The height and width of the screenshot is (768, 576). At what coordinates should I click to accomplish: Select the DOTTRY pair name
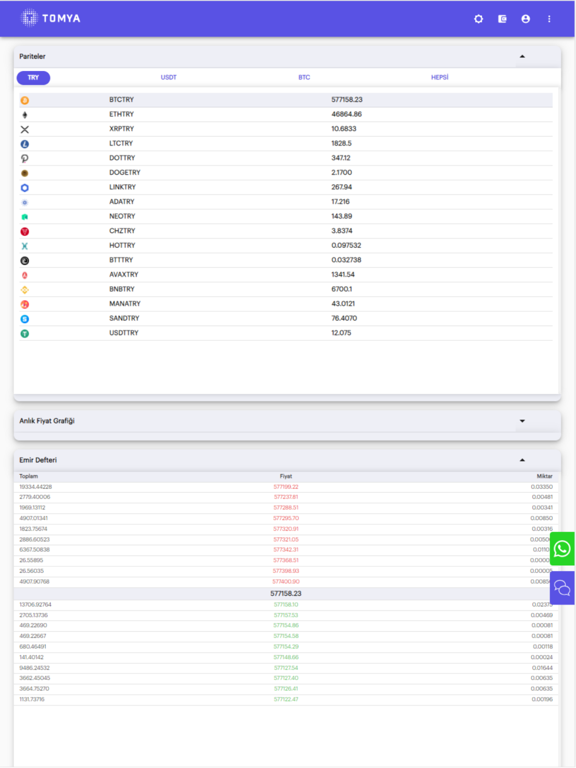click(x=122, y=158)
